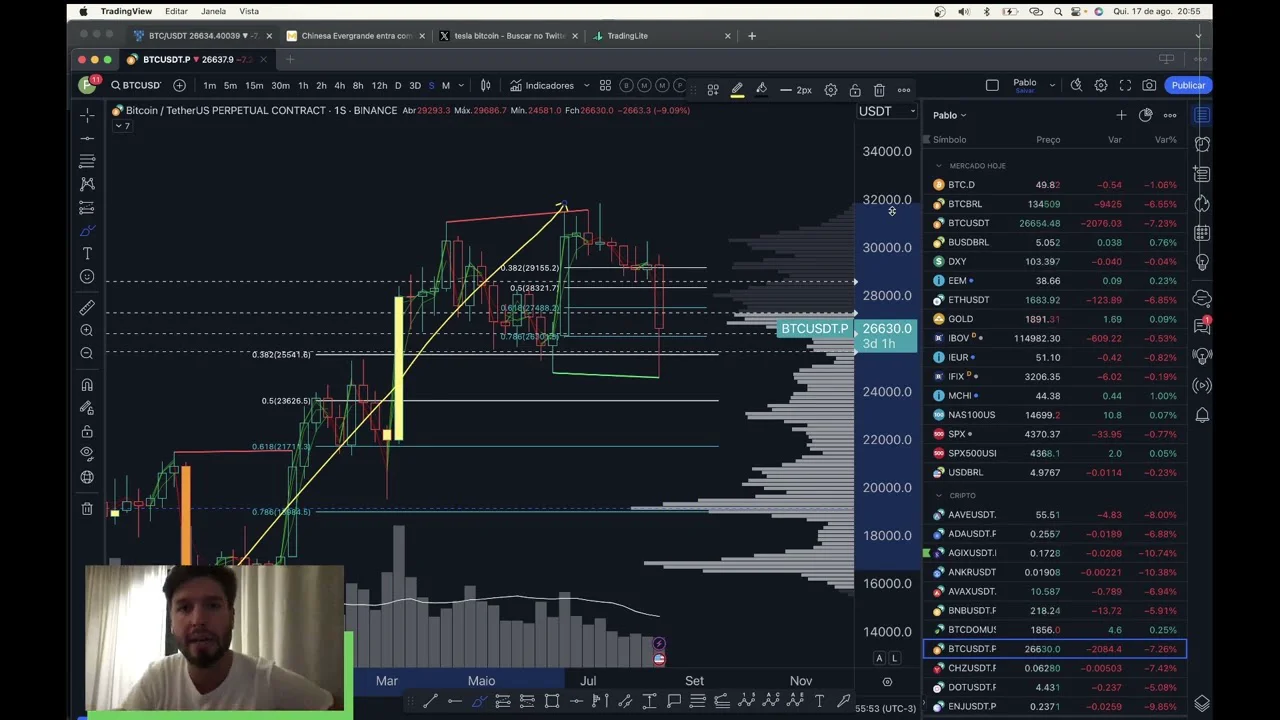Open the quick search lightning icon

tap(1076, 85)
